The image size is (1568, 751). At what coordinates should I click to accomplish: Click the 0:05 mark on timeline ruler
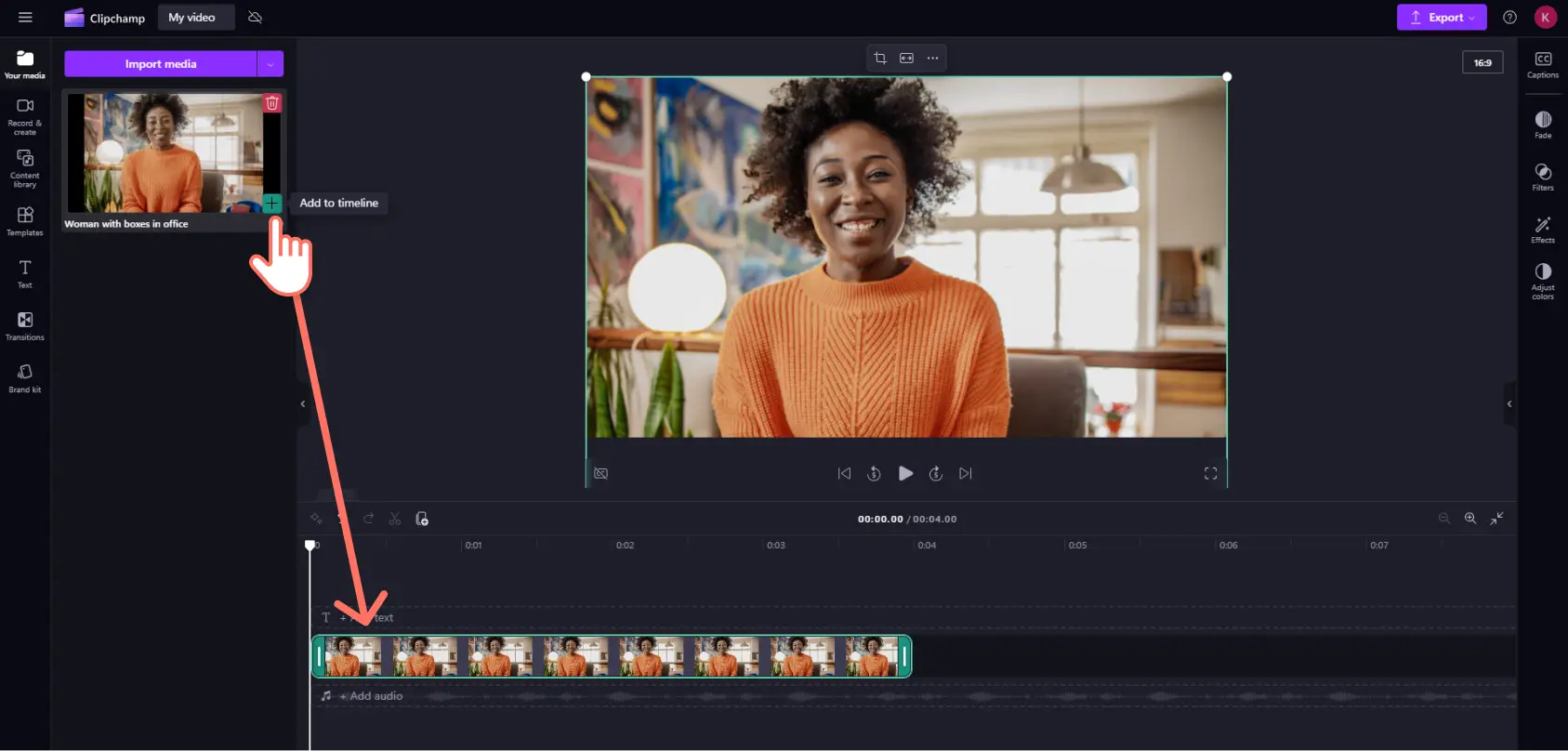coord(1077,546)
